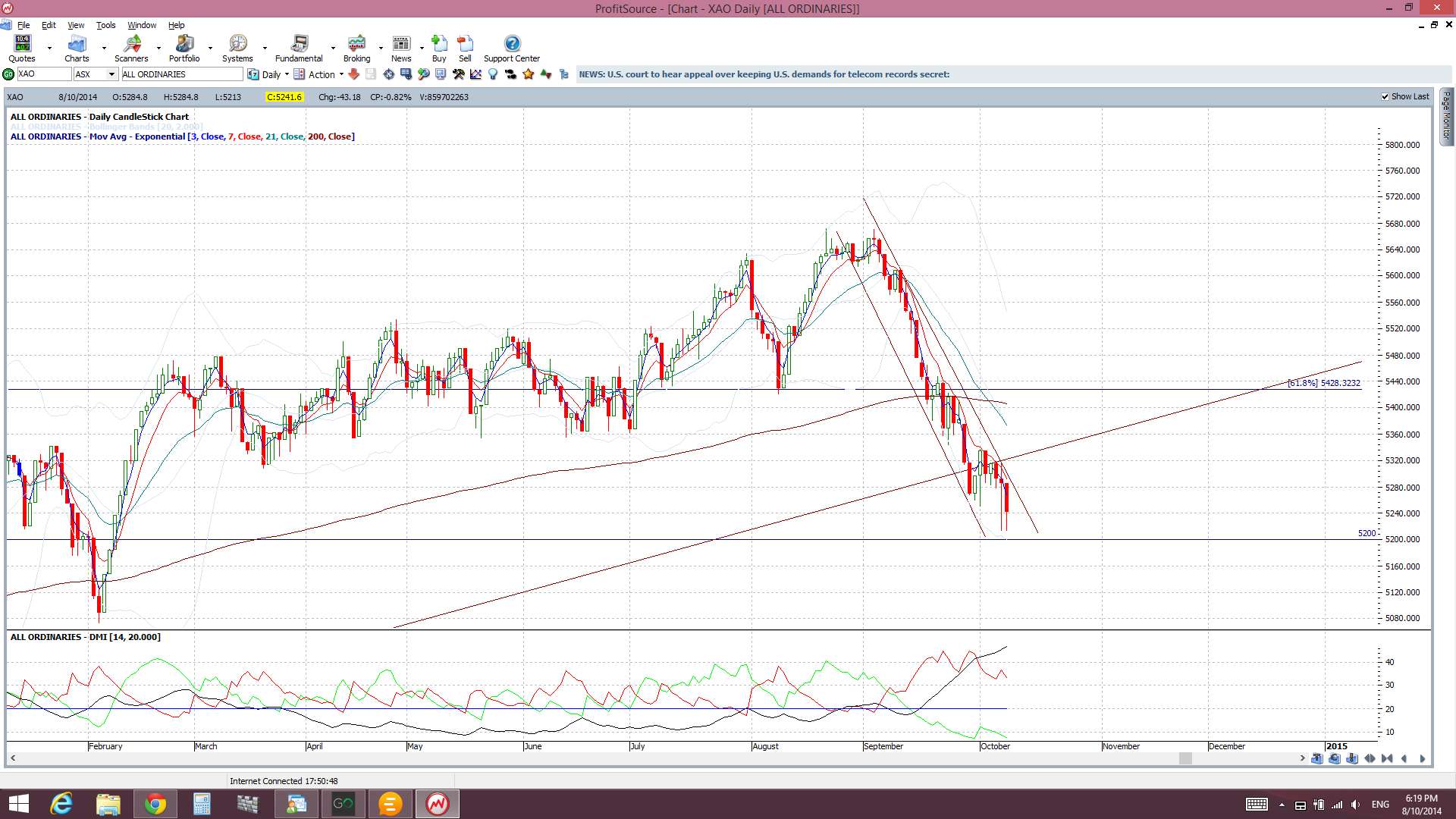The width and height of the screenshot is (1456, 819).
Task: Open the Portfolio tool
Action: [x=184, y=49]
